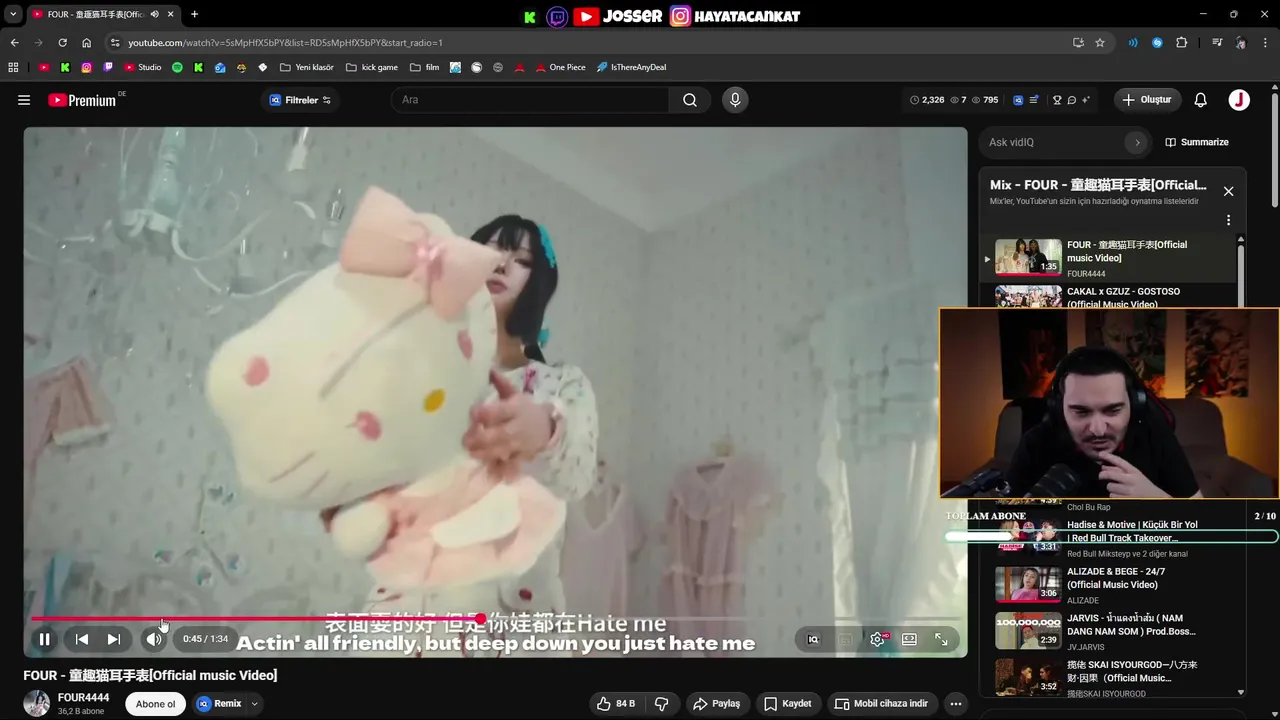Click Oluştur create button
This screenshot has width=1280, height=720.
pos(1147,100)
